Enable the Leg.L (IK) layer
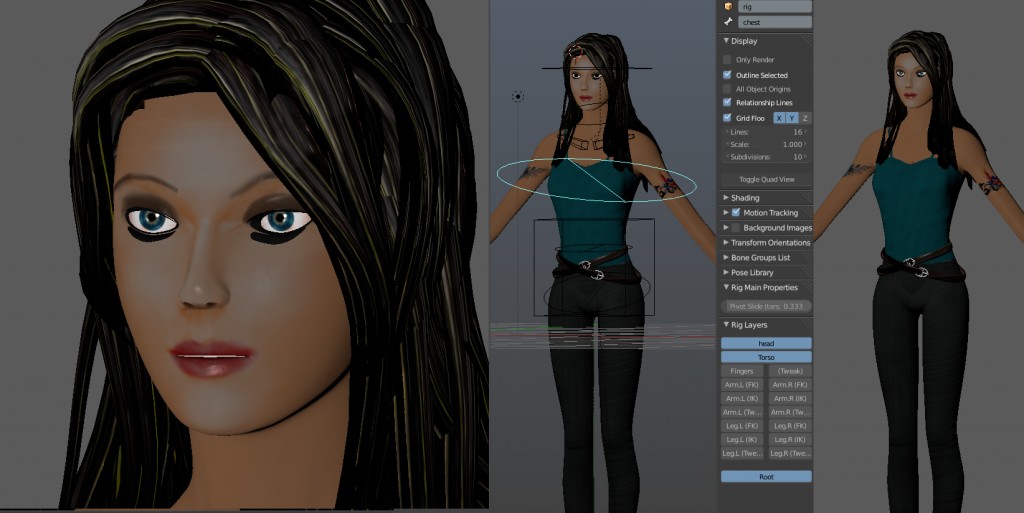 coord(742,439)
